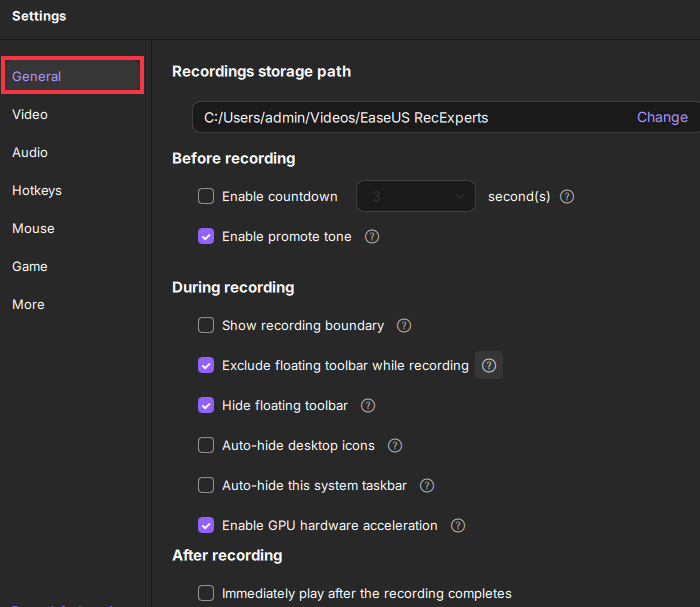This screenshot has width=700, height=607.
Task: Uncheck Enable promote tone
Action: coord(206,236)
